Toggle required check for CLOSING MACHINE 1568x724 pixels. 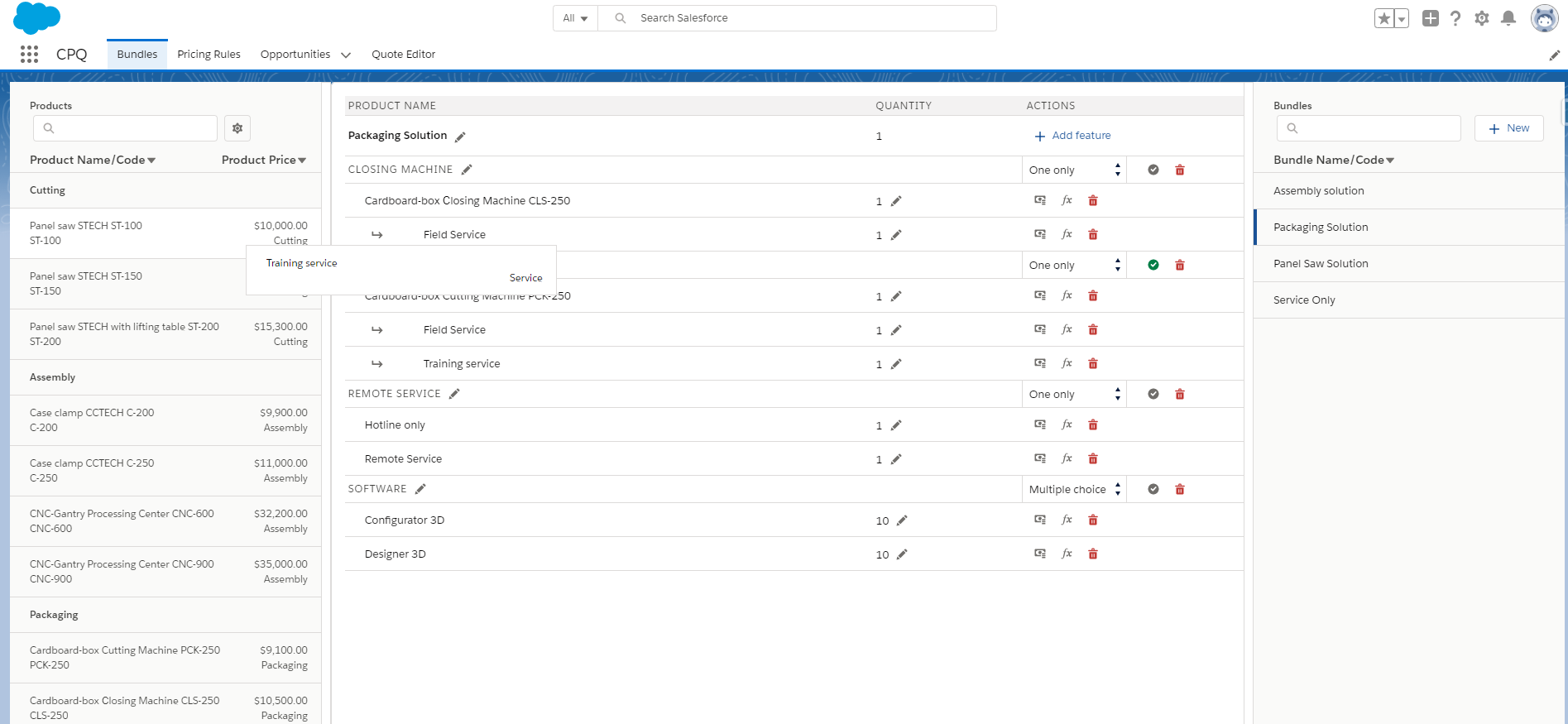(1153, 170)
